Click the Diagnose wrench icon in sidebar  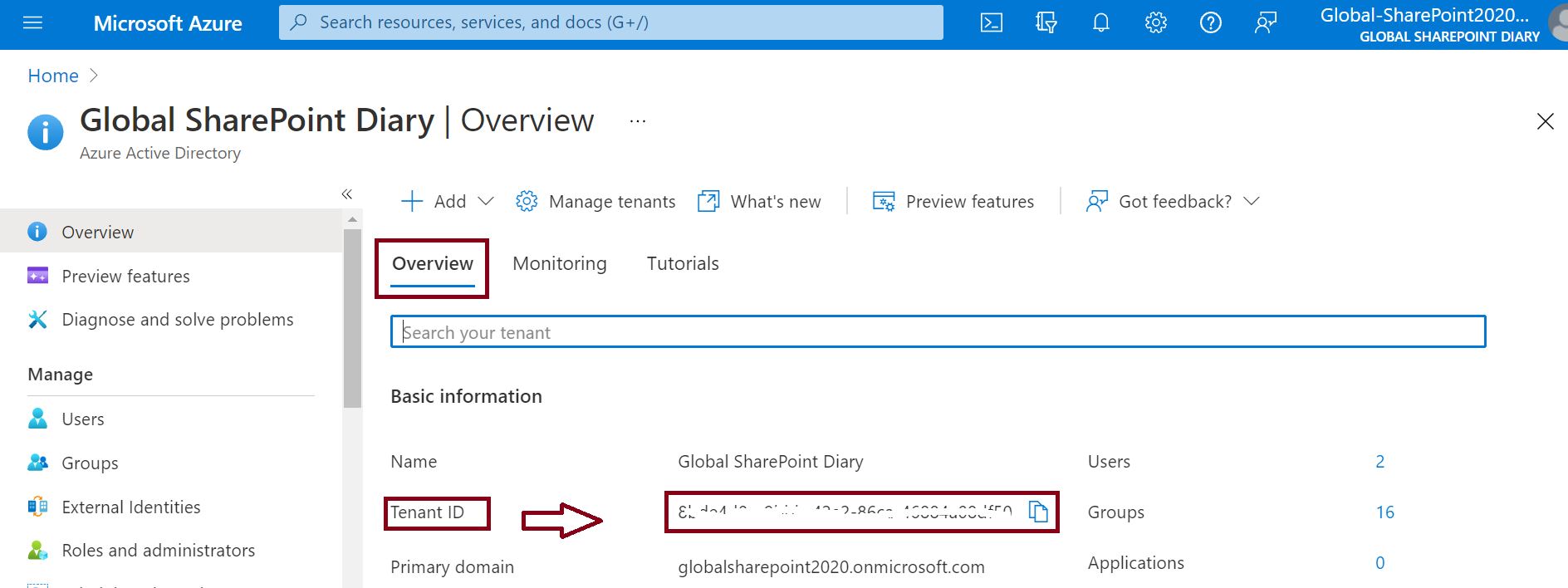pyautogui.click(x=37, y=320)
